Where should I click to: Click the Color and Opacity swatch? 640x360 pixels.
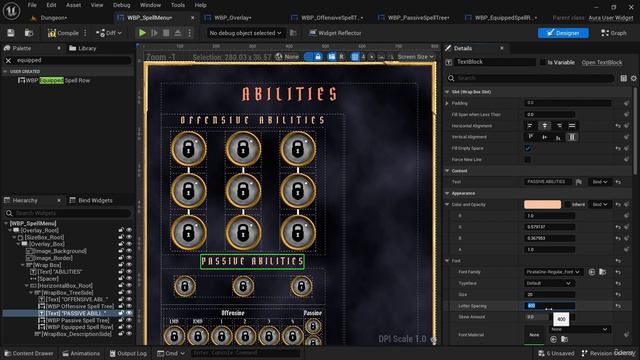[x=542, y=204]
